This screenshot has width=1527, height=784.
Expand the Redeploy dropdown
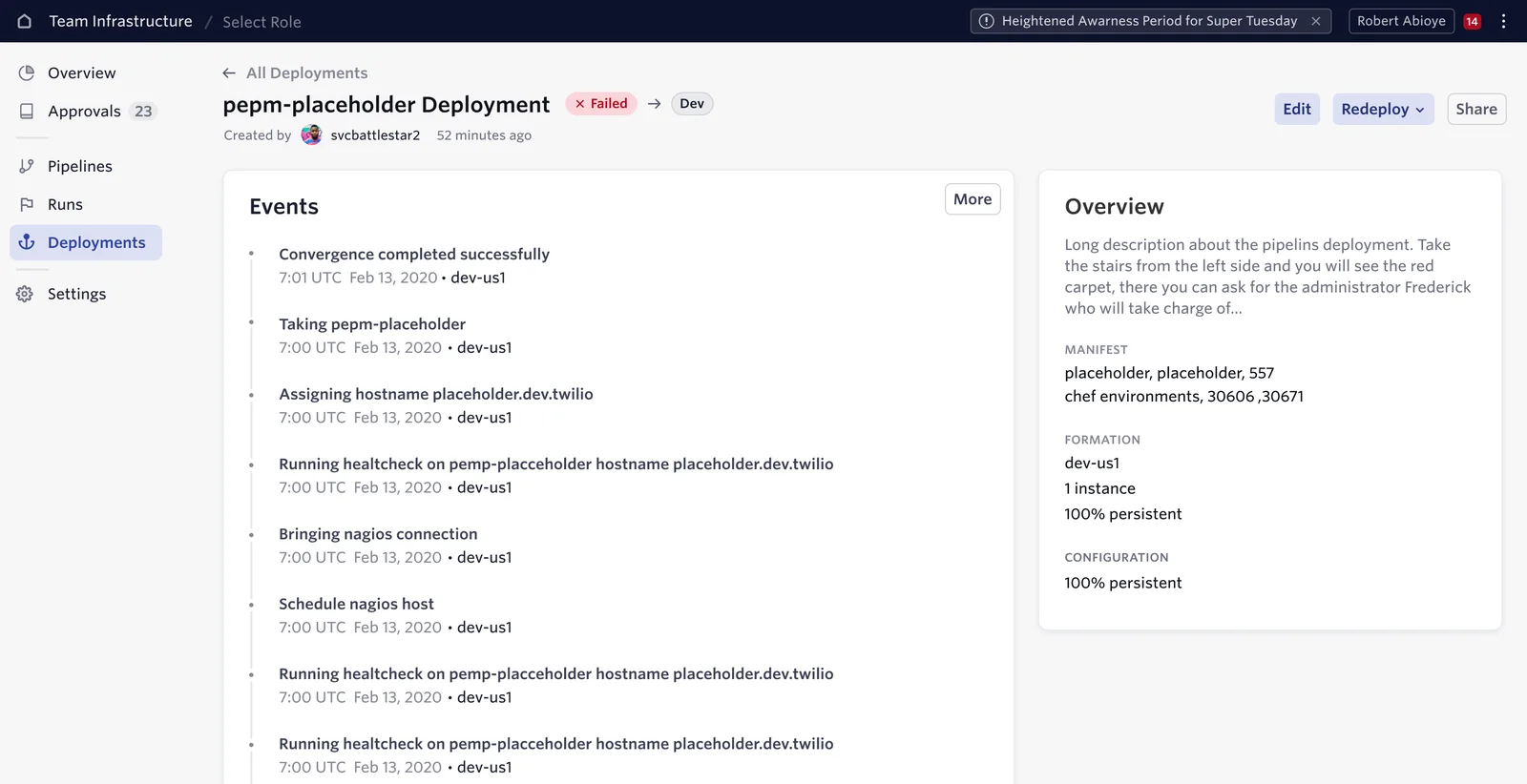1383,109
